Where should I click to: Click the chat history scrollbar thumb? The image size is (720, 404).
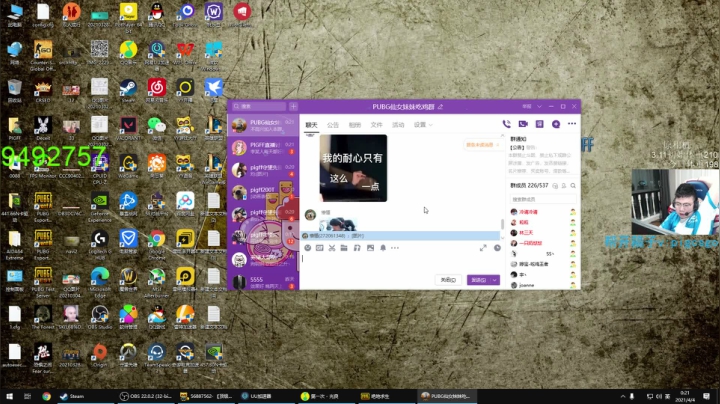point(502,224)
